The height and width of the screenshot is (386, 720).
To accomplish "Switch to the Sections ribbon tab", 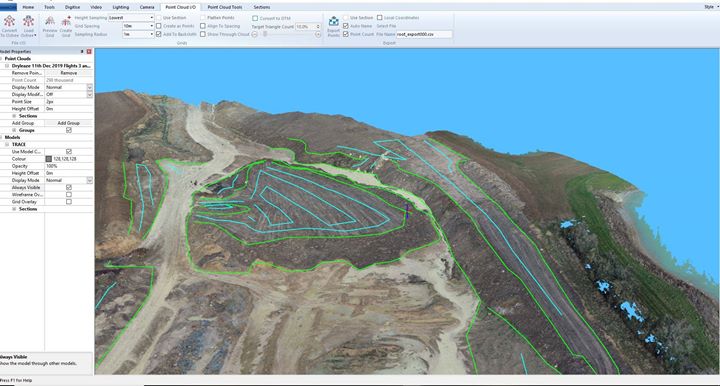I will pos(262,7).
